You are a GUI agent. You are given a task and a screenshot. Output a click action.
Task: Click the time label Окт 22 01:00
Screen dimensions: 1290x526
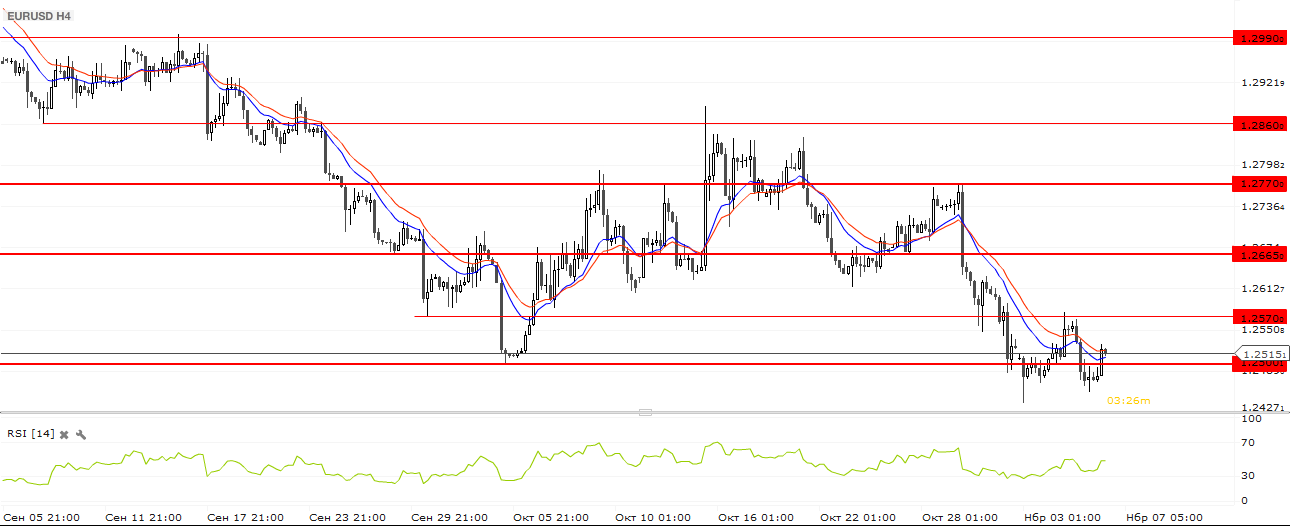click(x=857, y=518)
